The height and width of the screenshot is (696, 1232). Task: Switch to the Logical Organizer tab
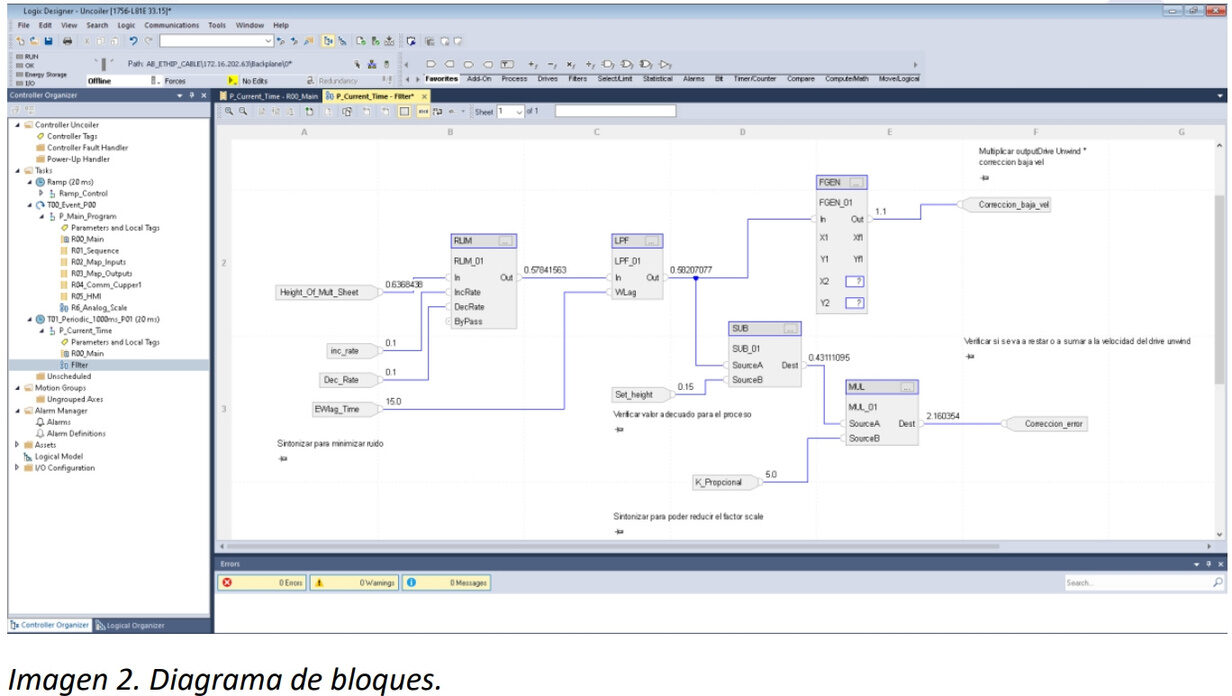130,625
